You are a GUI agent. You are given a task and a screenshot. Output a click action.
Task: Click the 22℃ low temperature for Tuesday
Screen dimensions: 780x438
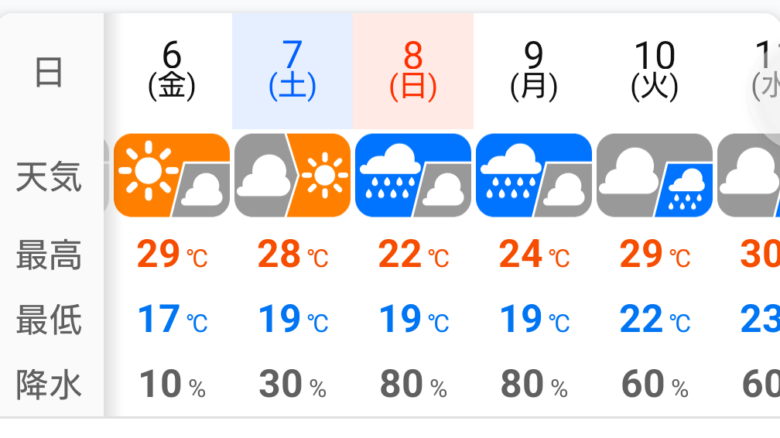(655, 319)
